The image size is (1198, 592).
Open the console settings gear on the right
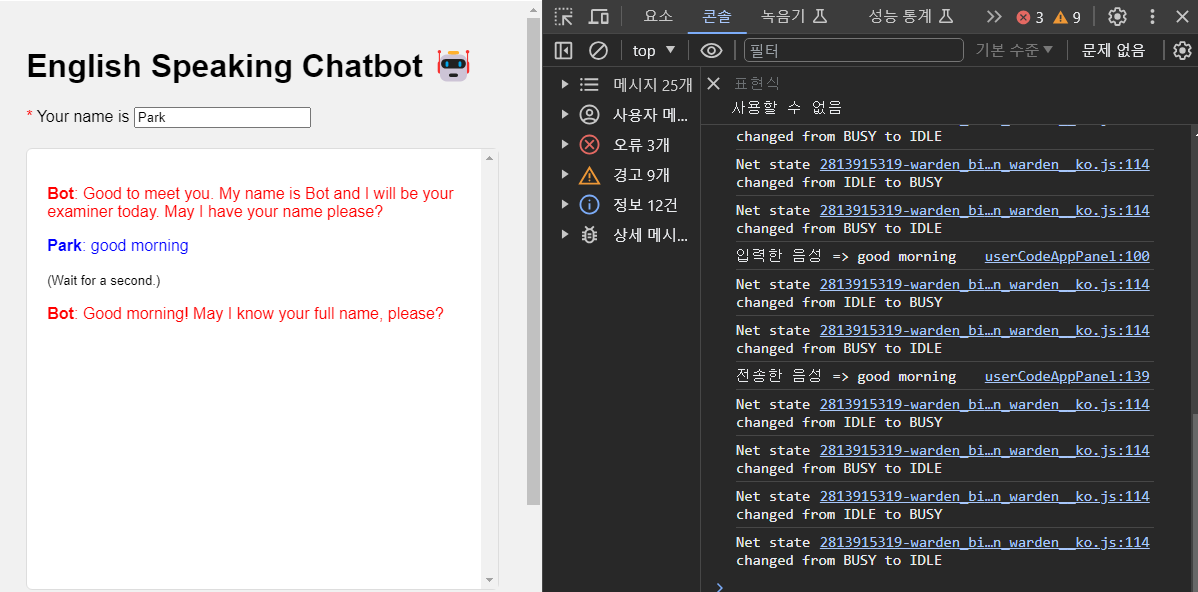coord(1182,50)
